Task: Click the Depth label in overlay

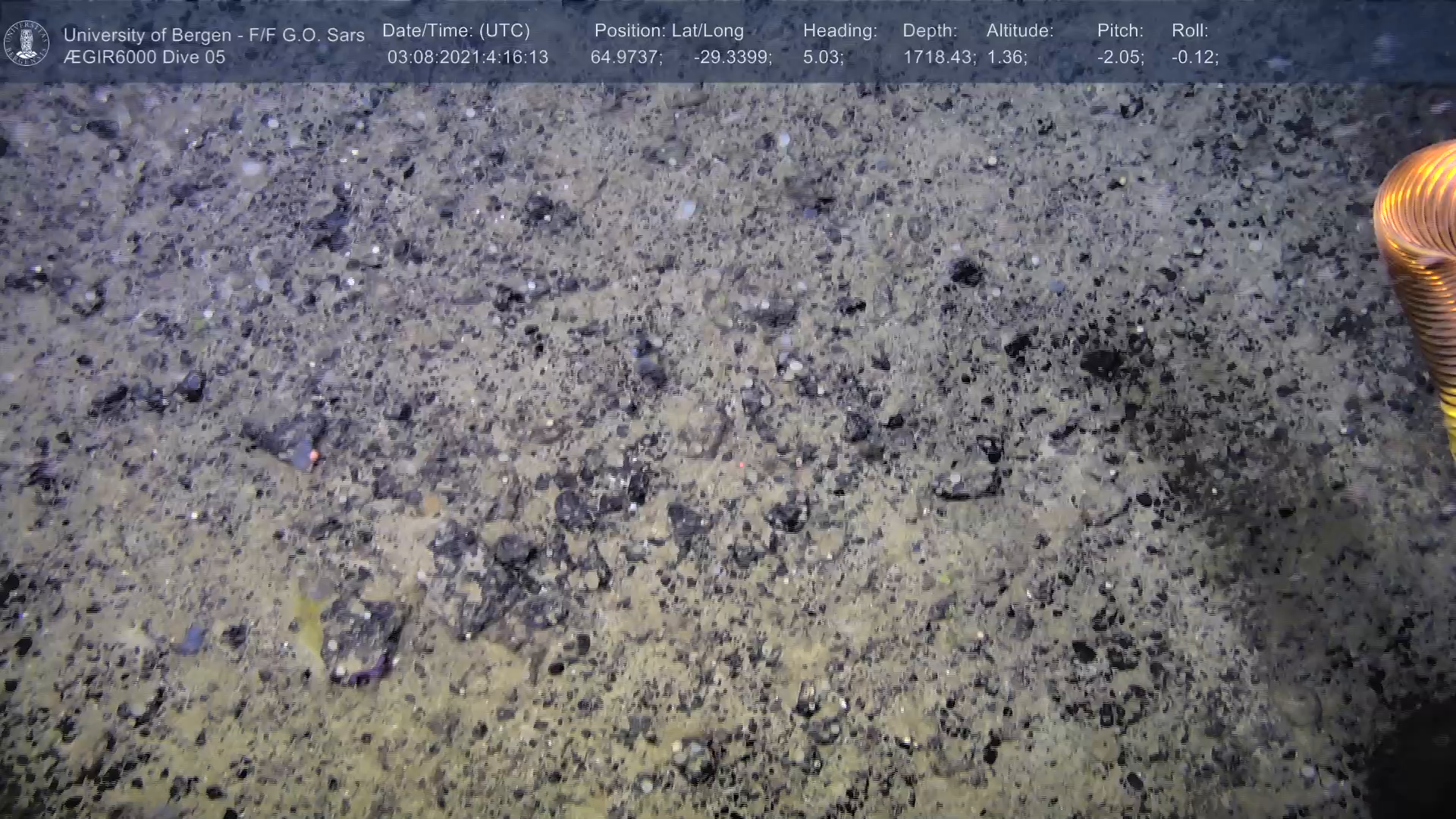Action: pos(929,31)
